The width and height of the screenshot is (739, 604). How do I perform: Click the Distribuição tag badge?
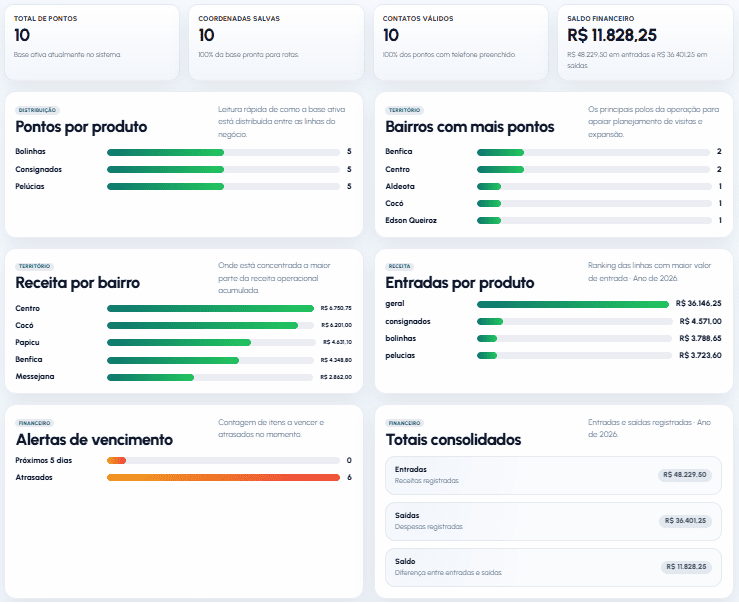click(37, 110)
